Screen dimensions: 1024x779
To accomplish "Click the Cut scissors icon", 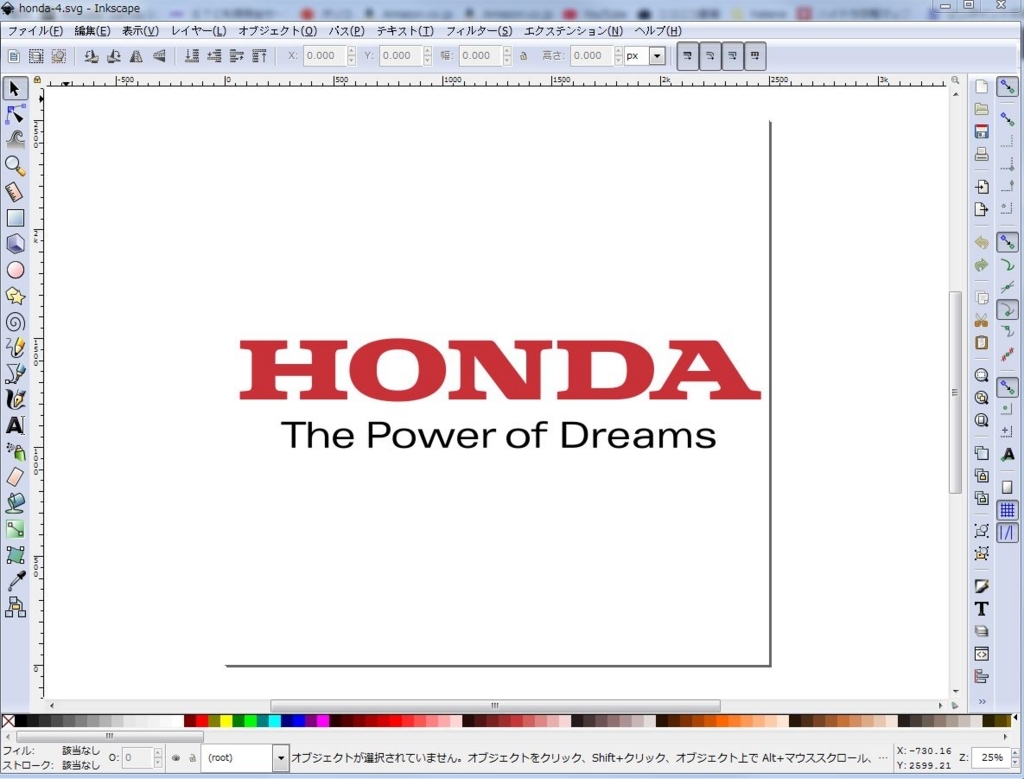I will point(981,320).
